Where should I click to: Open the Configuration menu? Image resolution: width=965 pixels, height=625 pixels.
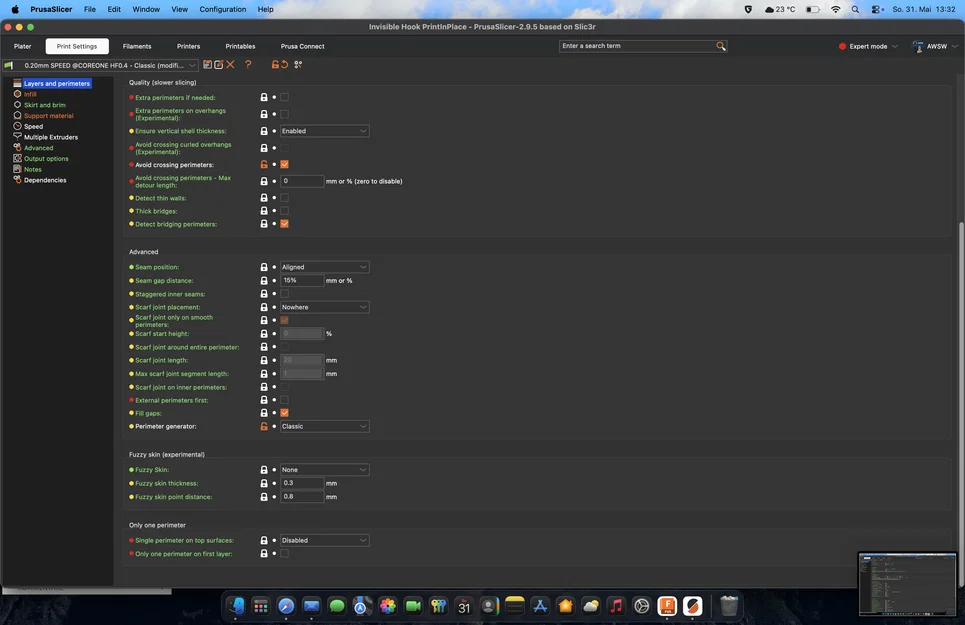tap(223, 9)
